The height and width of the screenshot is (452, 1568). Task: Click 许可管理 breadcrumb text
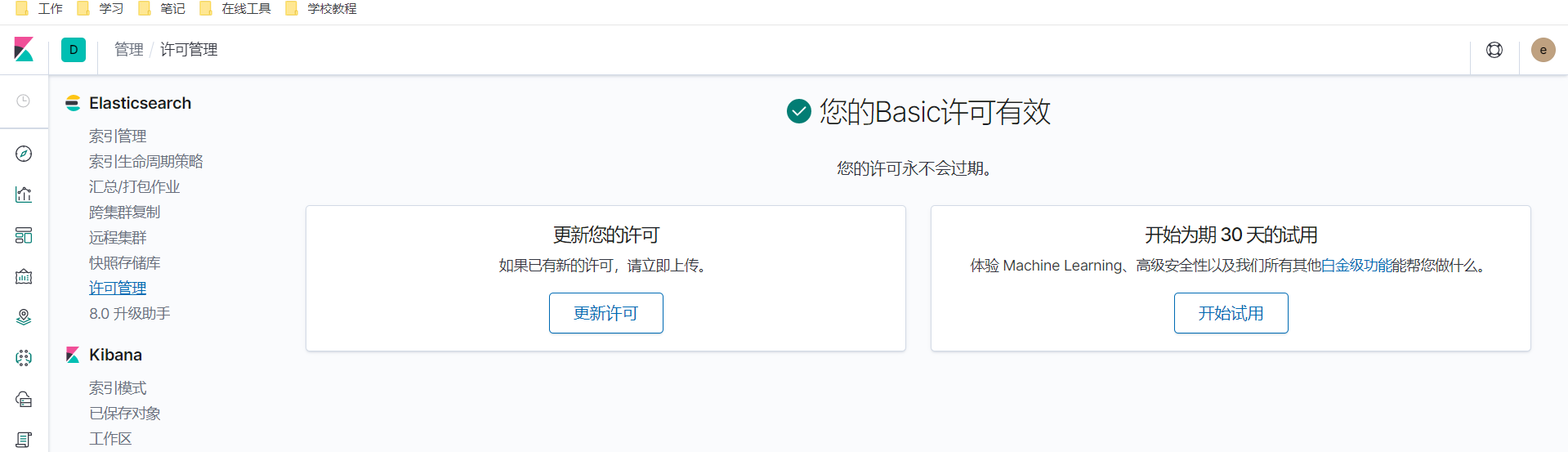(x=189, y=50)
